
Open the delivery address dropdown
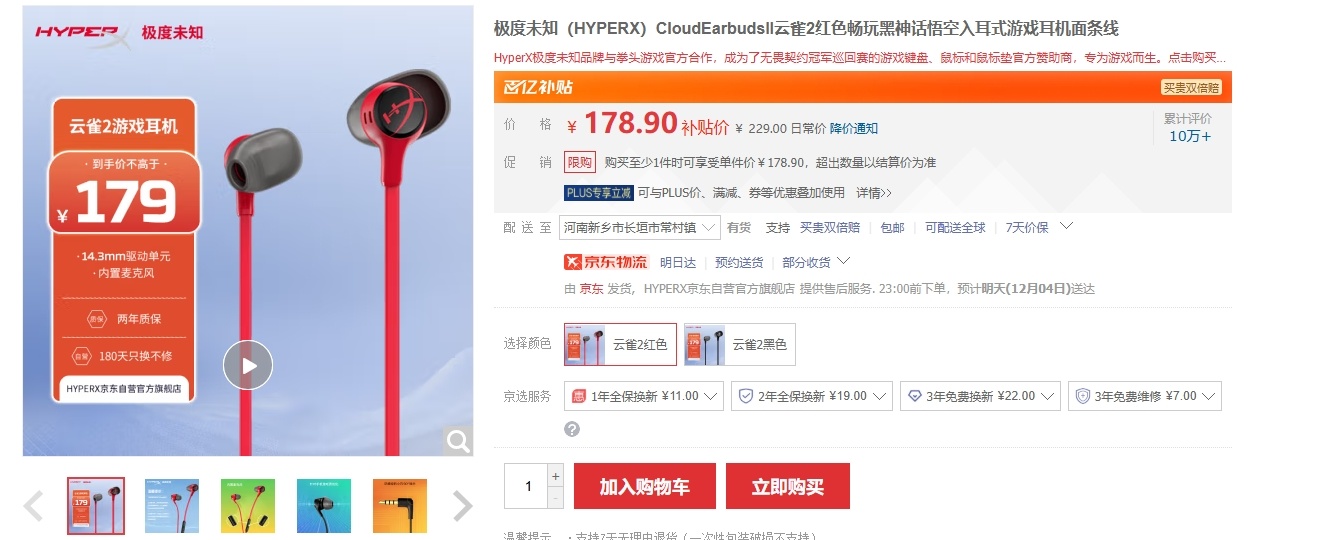coord(639,227)
